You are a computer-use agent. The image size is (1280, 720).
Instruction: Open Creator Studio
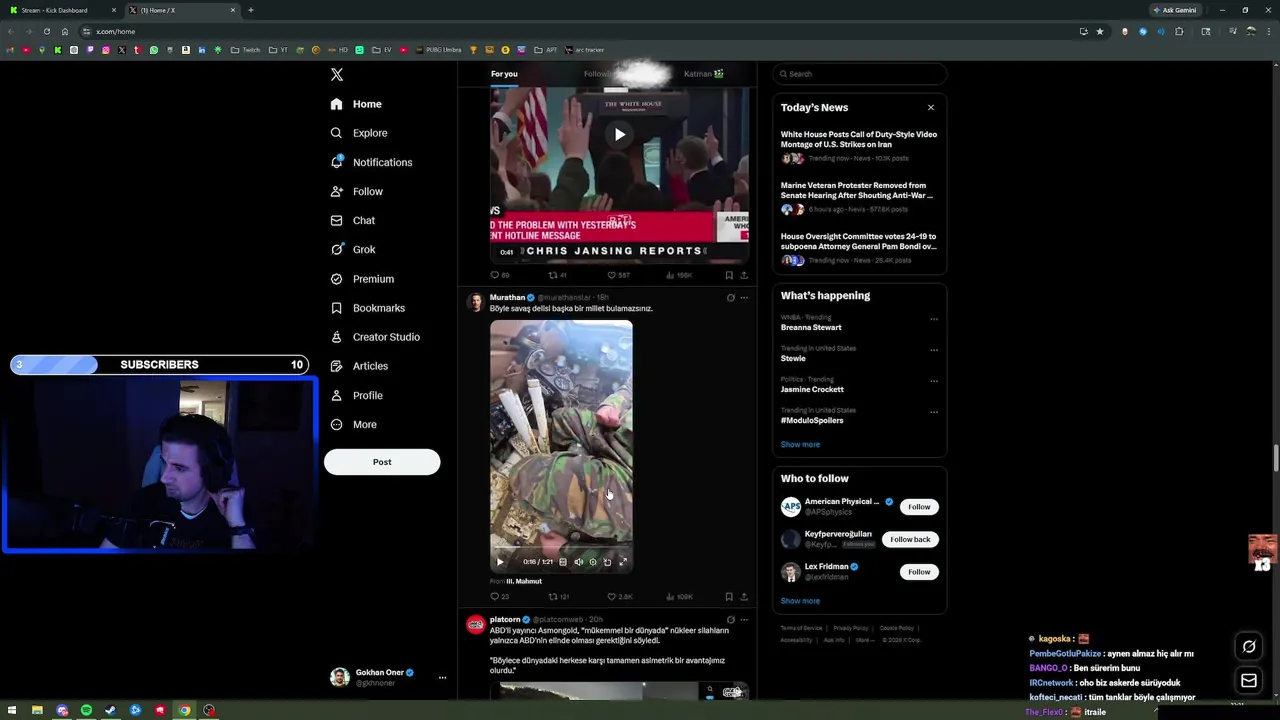click(375, 337)
